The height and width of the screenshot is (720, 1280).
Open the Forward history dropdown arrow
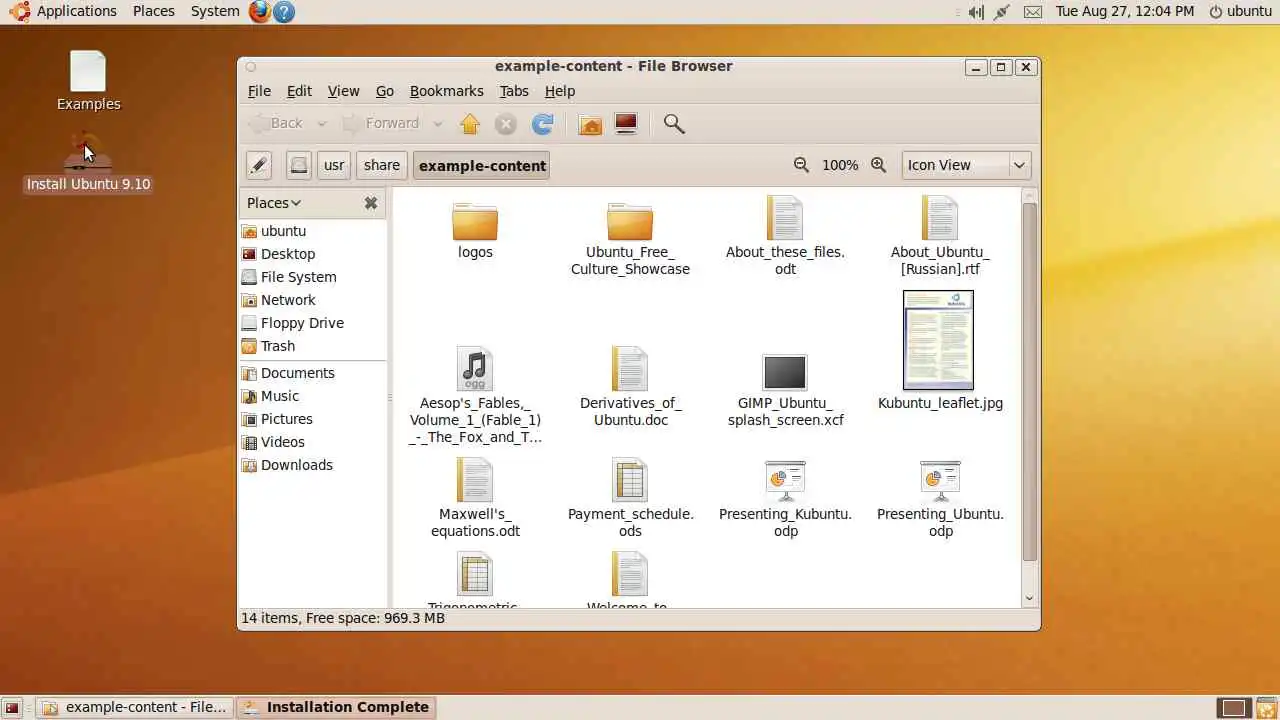click(438, 124)
